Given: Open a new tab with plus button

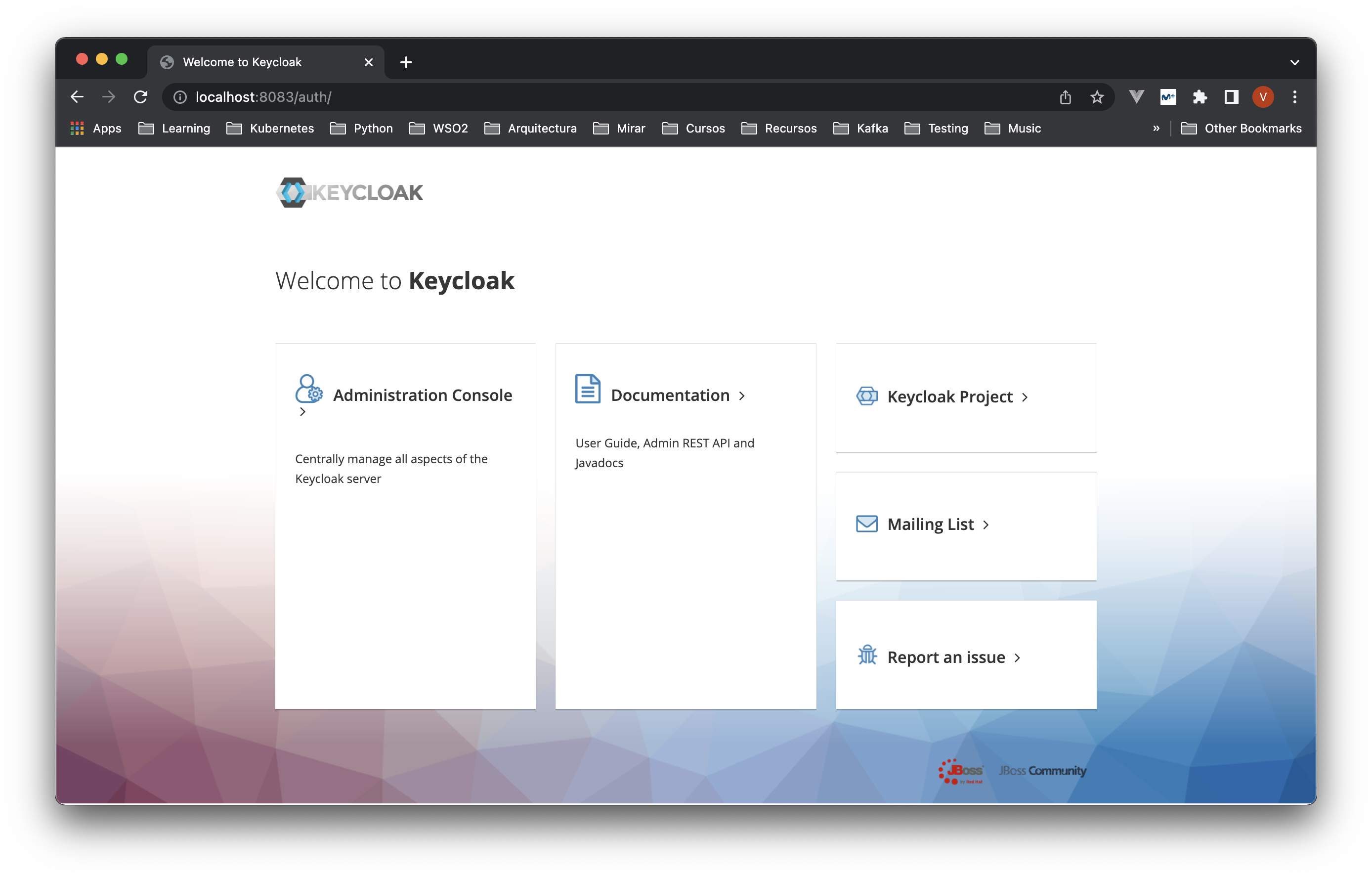Looking at the screenshot, I should (406, 63).
